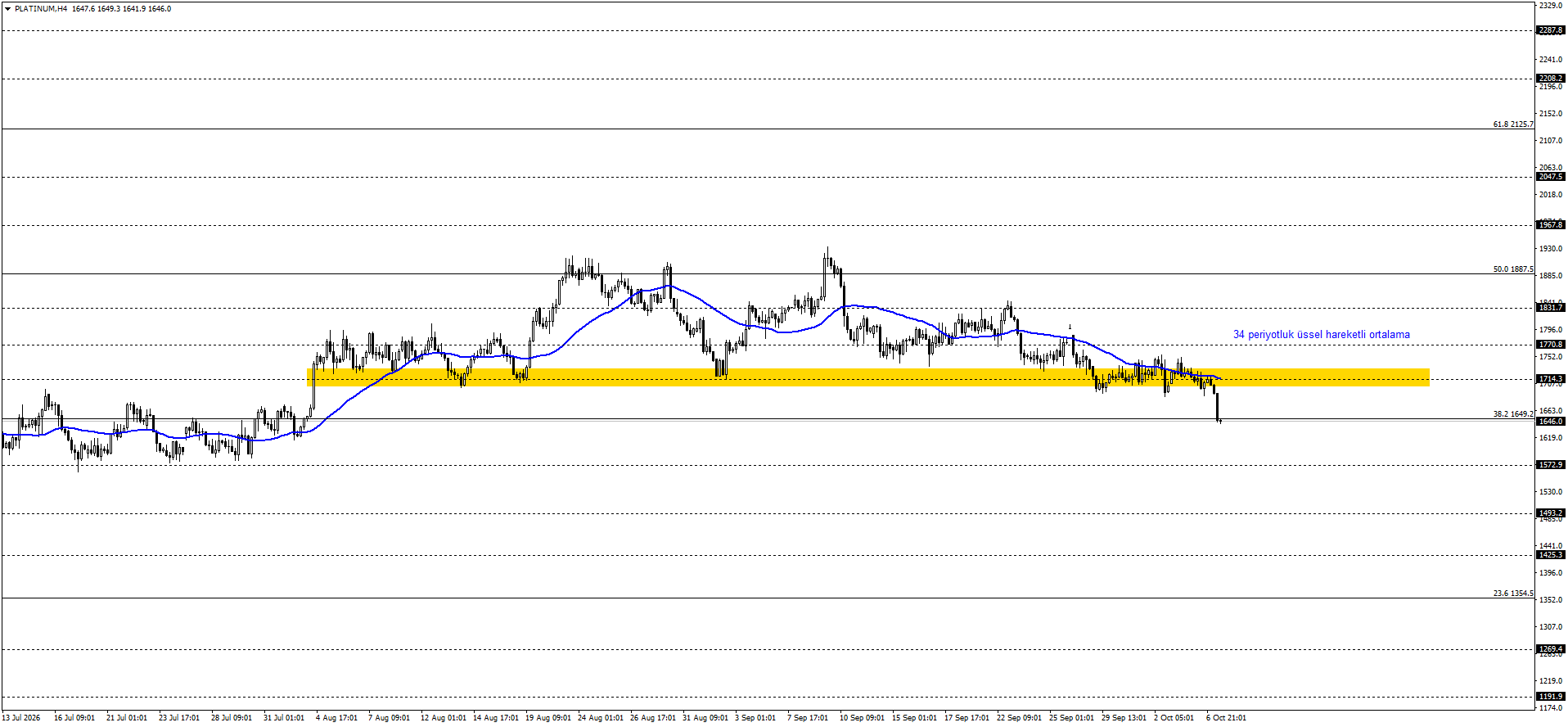The image size is (1568, 727).
Task: Click the 2208.2 price level tag
Action: tap(1551, 79)
